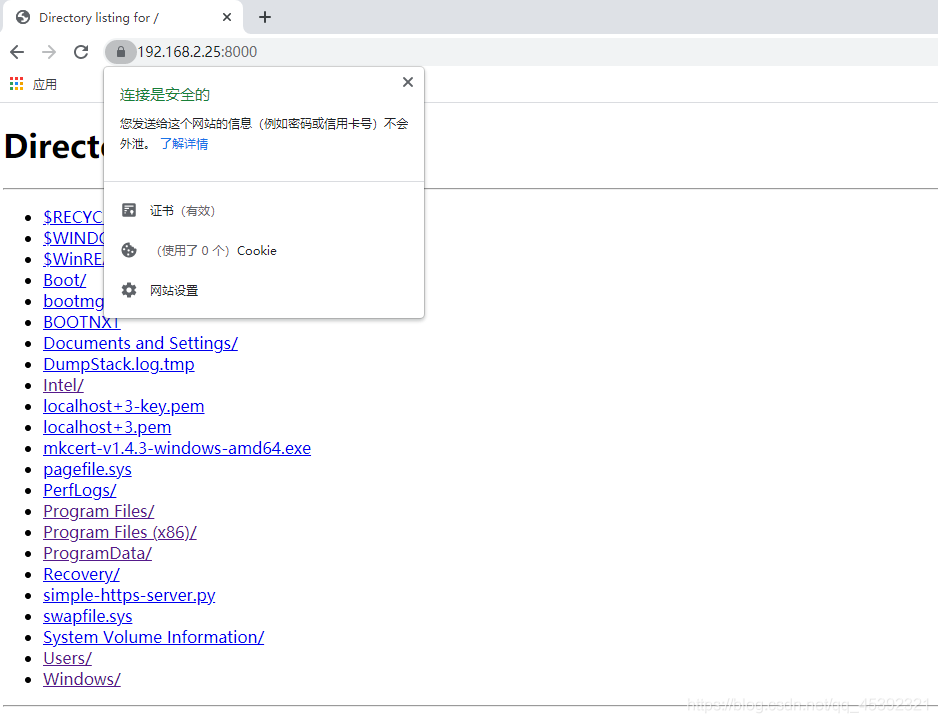Click the forward navigation arrow
938x723 pixels.
pyautogui.click(x=48, y=51)
